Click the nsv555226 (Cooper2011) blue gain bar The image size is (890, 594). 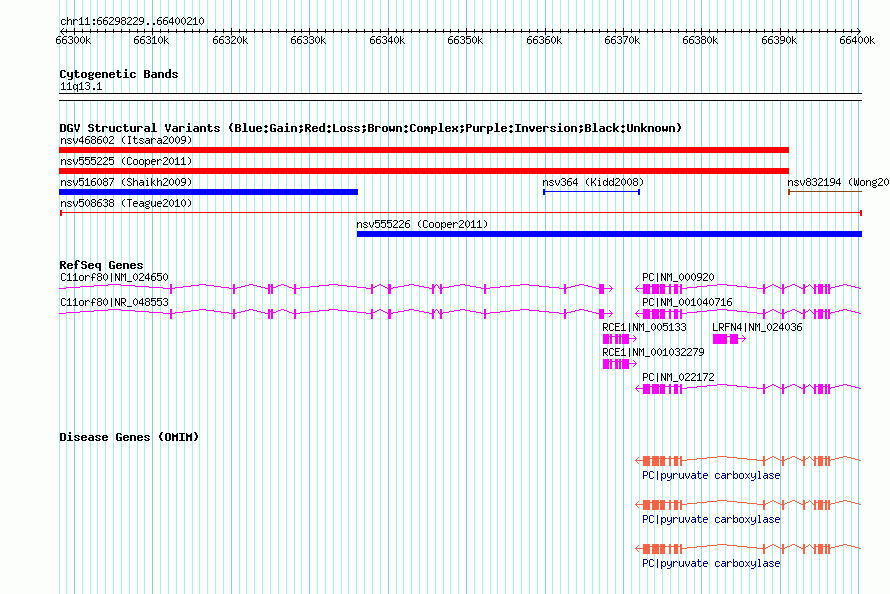coord(609,234)
